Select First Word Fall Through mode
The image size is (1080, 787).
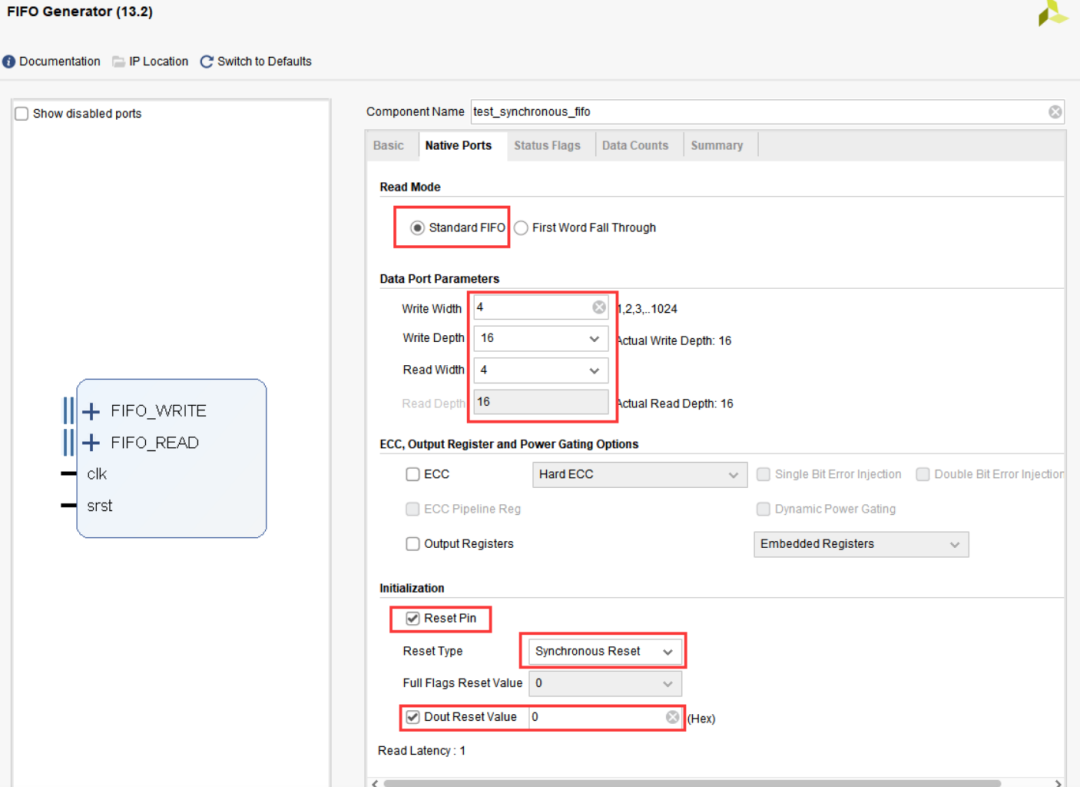(521, 228)
